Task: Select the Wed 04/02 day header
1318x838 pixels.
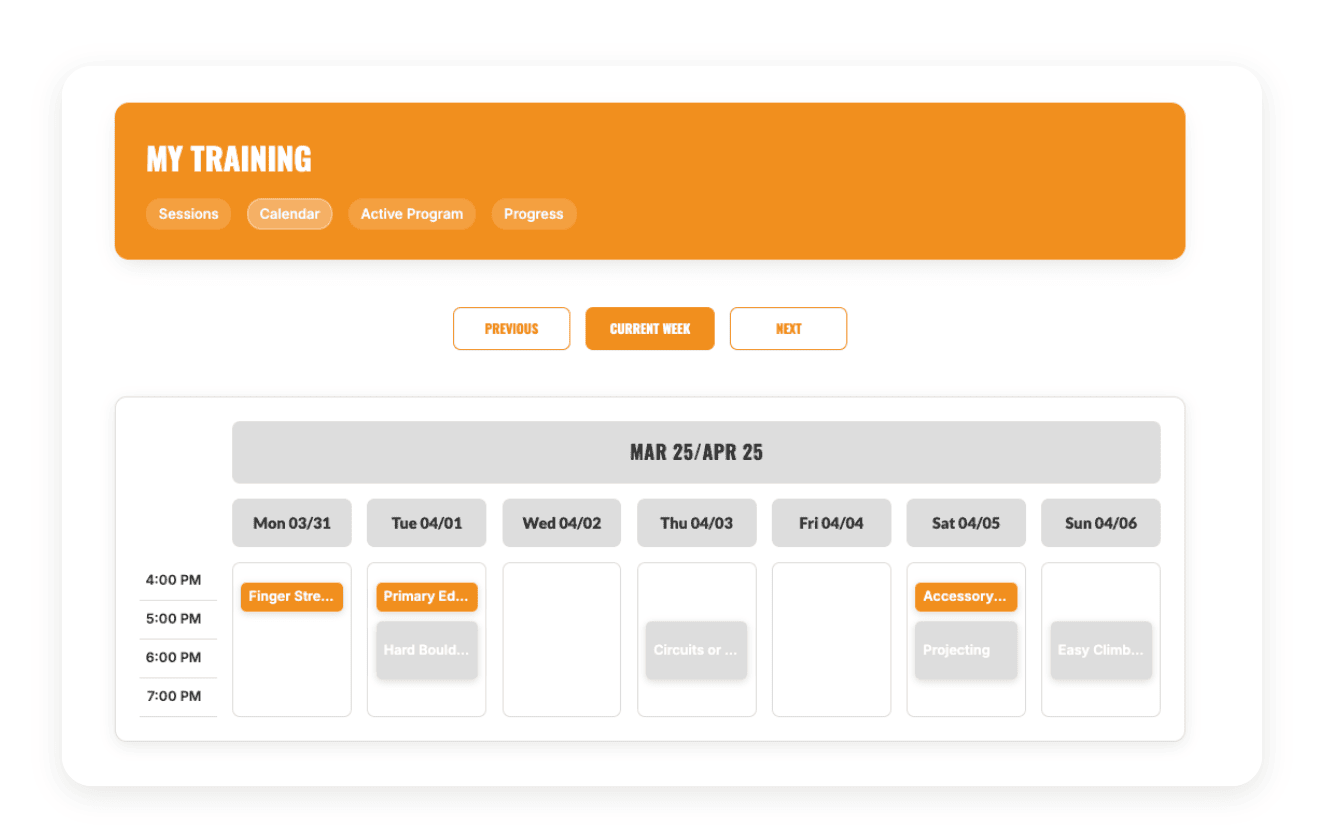Action: click(x=561, y=523)
